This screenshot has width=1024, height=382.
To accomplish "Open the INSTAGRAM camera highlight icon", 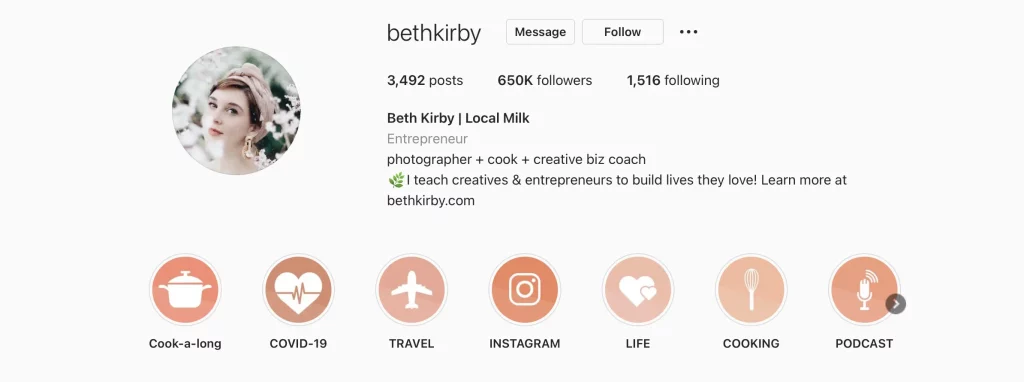I will coord(524,290).
